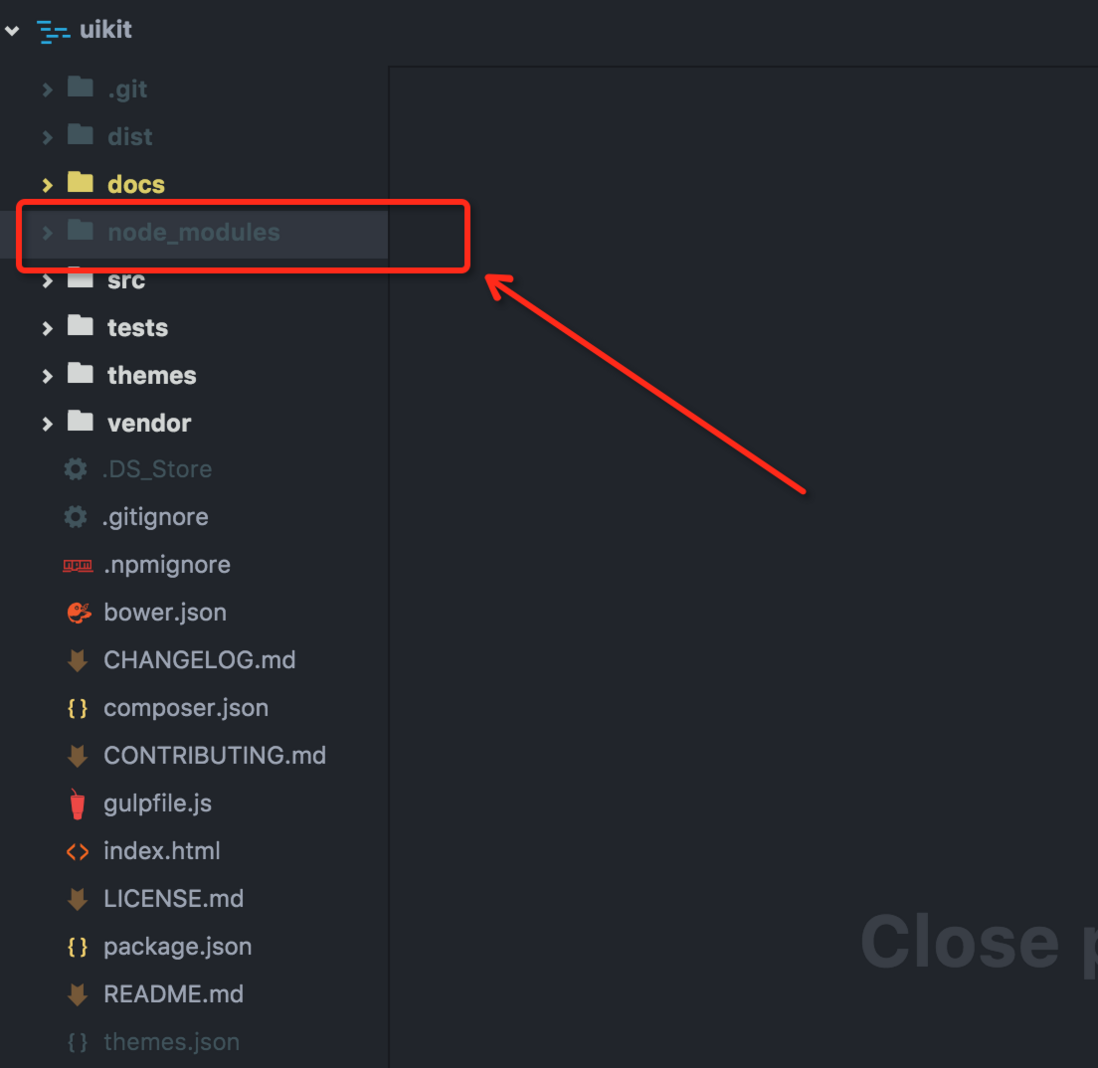Open CONTRIBUTING.md file
The height and width of the screenshot is (1068, 1098).
215,756
